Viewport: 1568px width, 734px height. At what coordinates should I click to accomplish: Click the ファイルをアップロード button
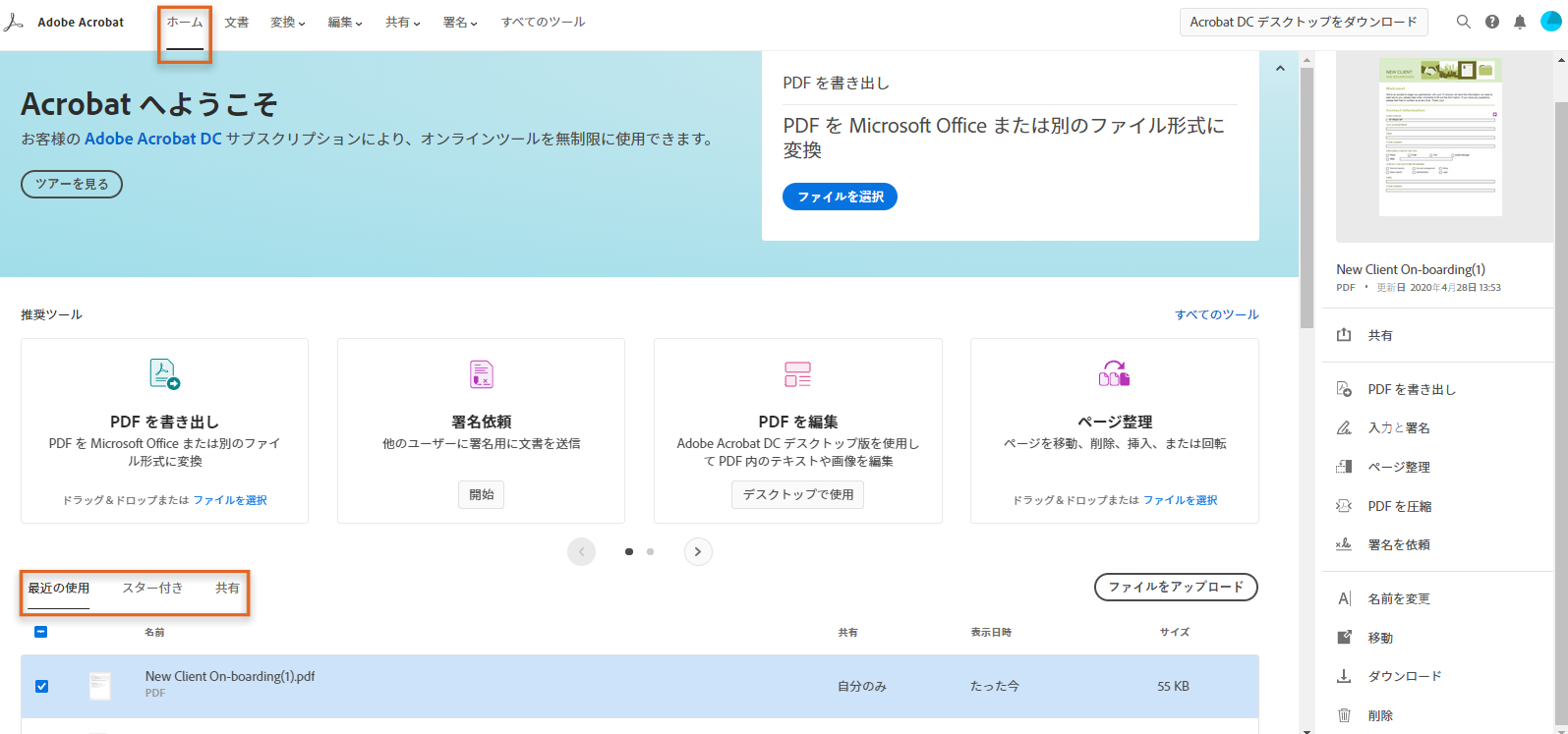(1176, 587)
